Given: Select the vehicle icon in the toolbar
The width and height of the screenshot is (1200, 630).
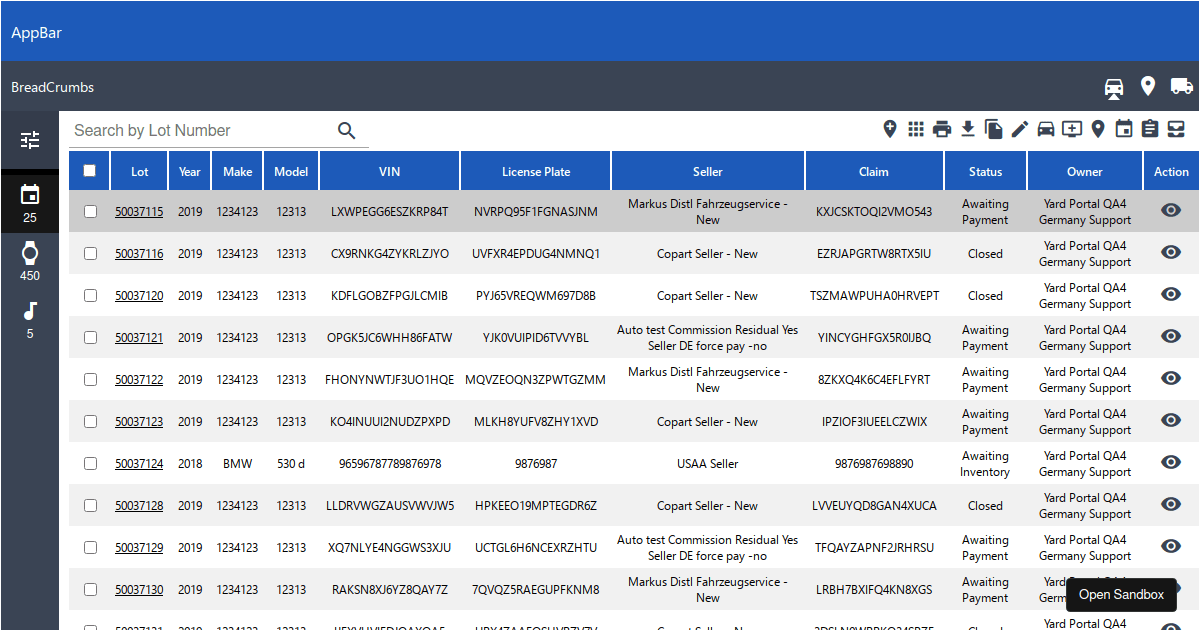Looking at the screenshot, I should 1046,130.
